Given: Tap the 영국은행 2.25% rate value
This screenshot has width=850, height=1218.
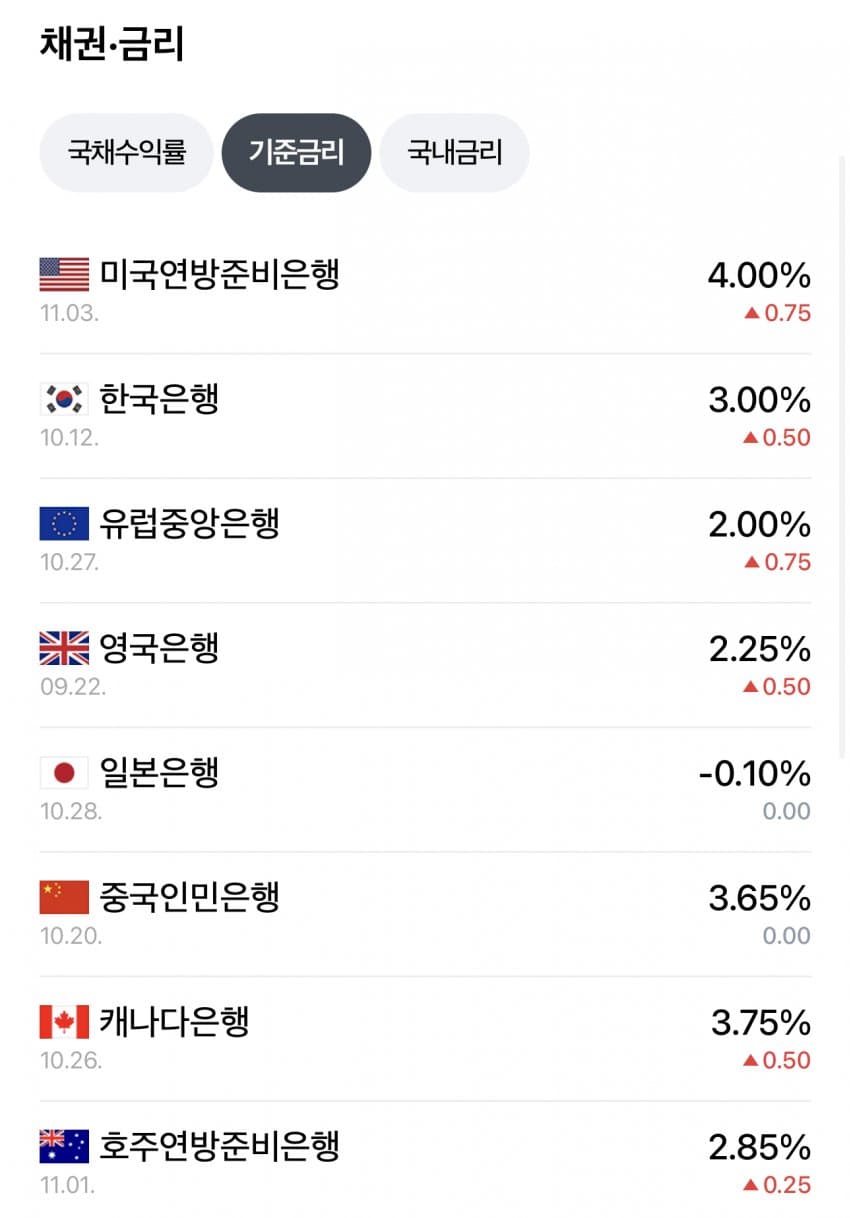Looking at the screenshot, I should pos(759,649).
